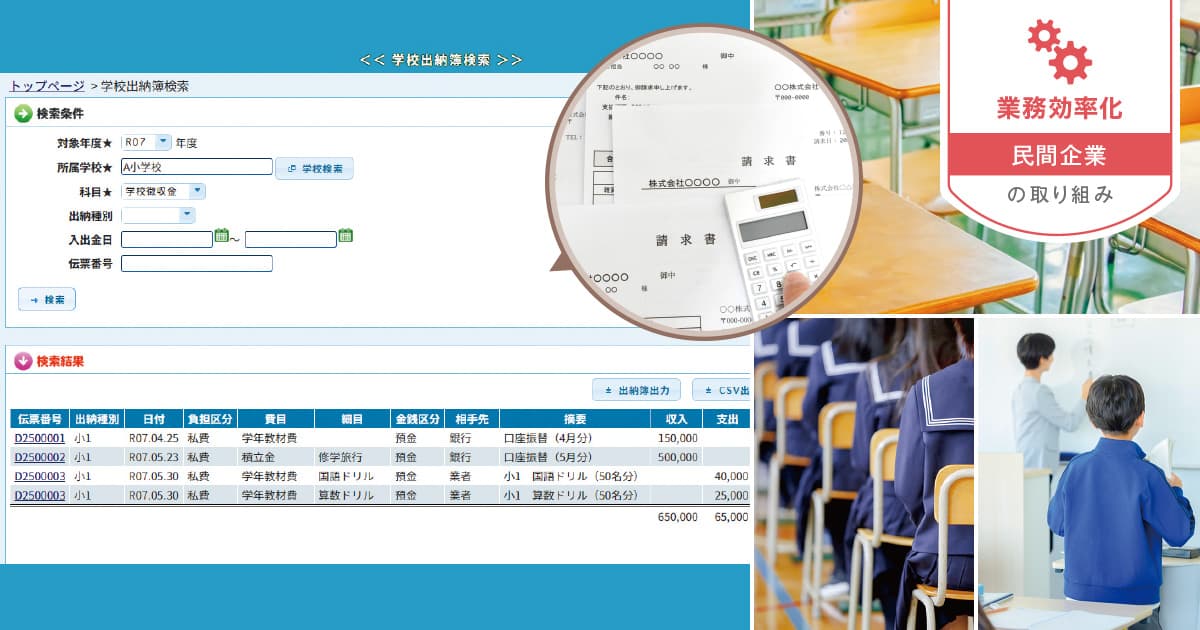Focus the 入出金日 start date field
The width and height of the screenshot is (1200, 630).
click(x=167, y=239)
